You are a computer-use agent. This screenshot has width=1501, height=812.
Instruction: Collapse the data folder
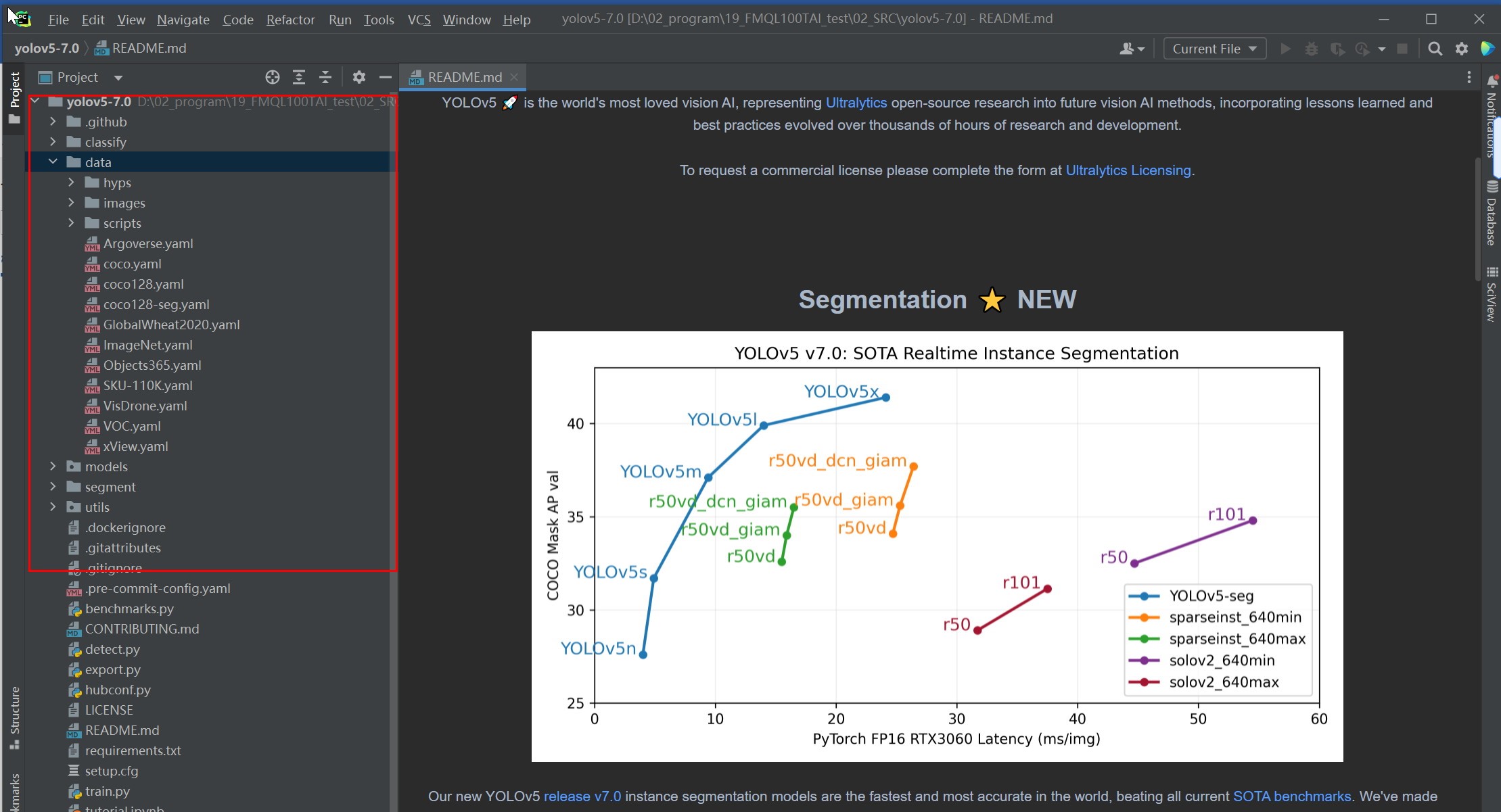(53, 162)
